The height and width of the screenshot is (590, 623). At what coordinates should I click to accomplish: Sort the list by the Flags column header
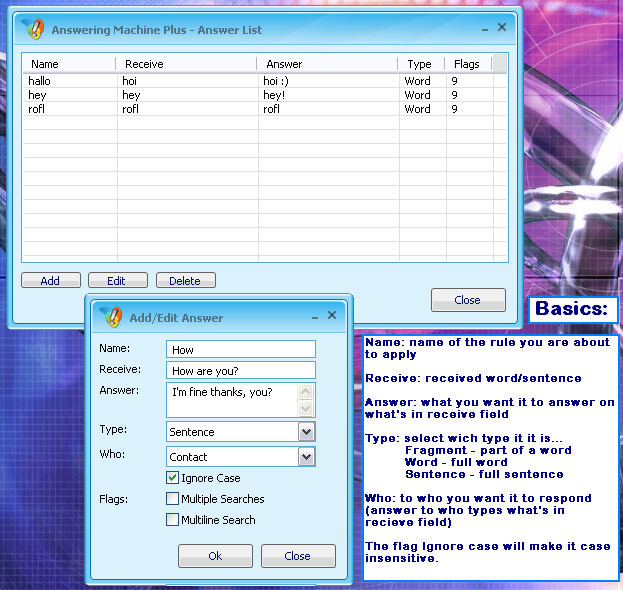(x=468, y=64)
